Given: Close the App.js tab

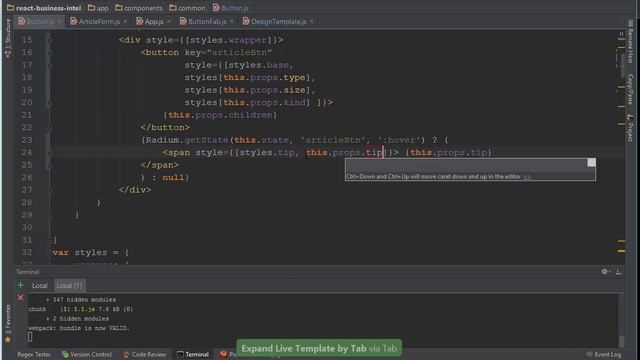Looking at the screenshot, I should tap(169, 21).
